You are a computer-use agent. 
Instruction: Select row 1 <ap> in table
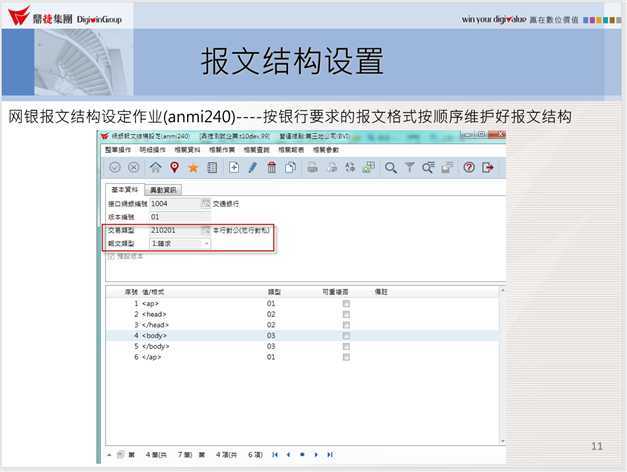click(x=303, y=304)
